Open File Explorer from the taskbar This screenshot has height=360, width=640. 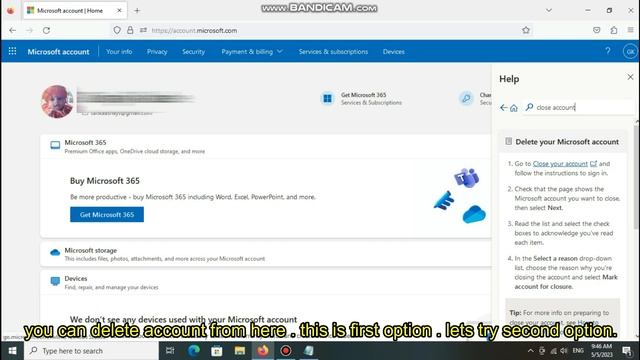(240, 351)
